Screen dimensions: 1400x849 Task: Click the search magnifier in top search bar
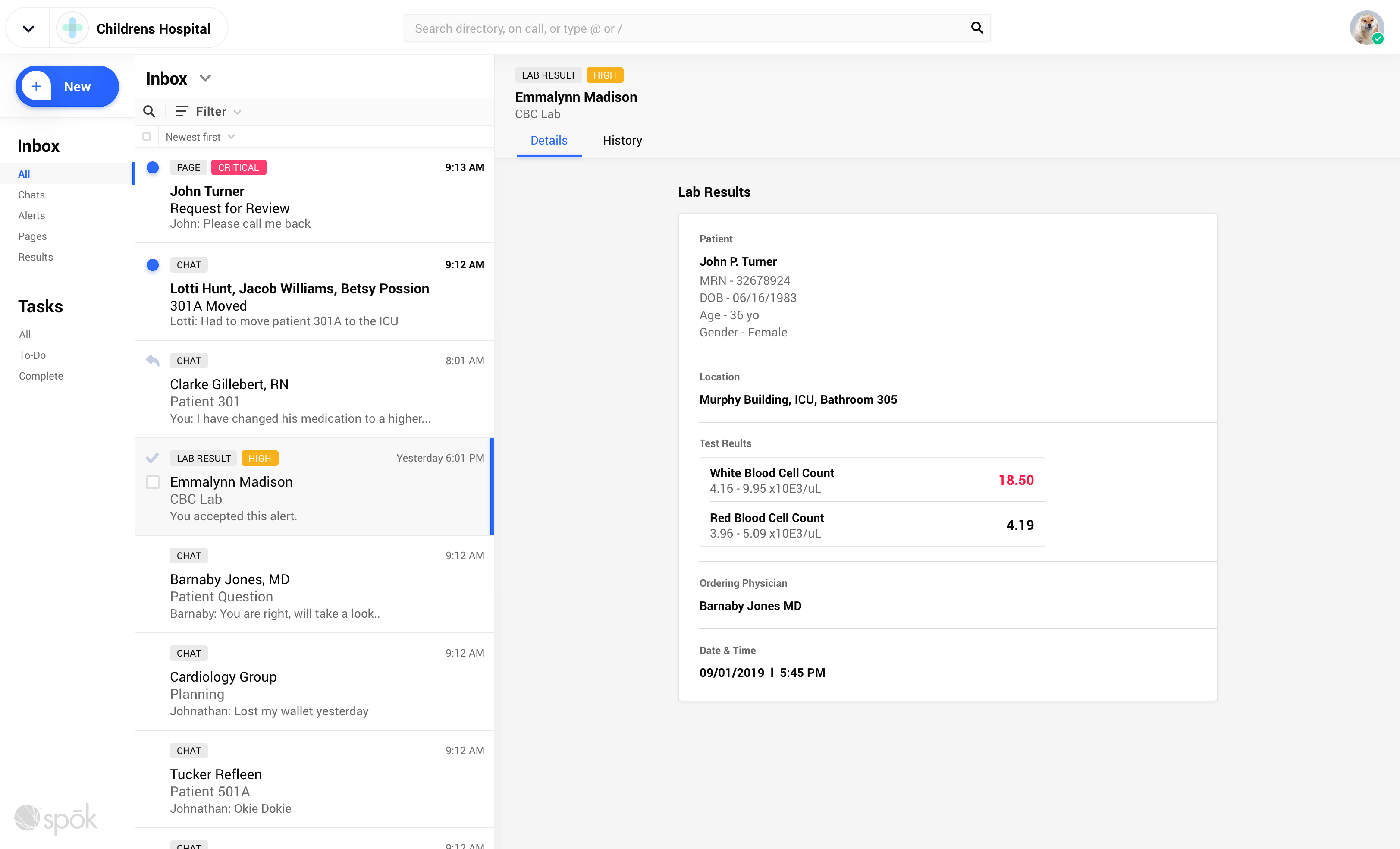pyautogui.click(x=977, y=28)
